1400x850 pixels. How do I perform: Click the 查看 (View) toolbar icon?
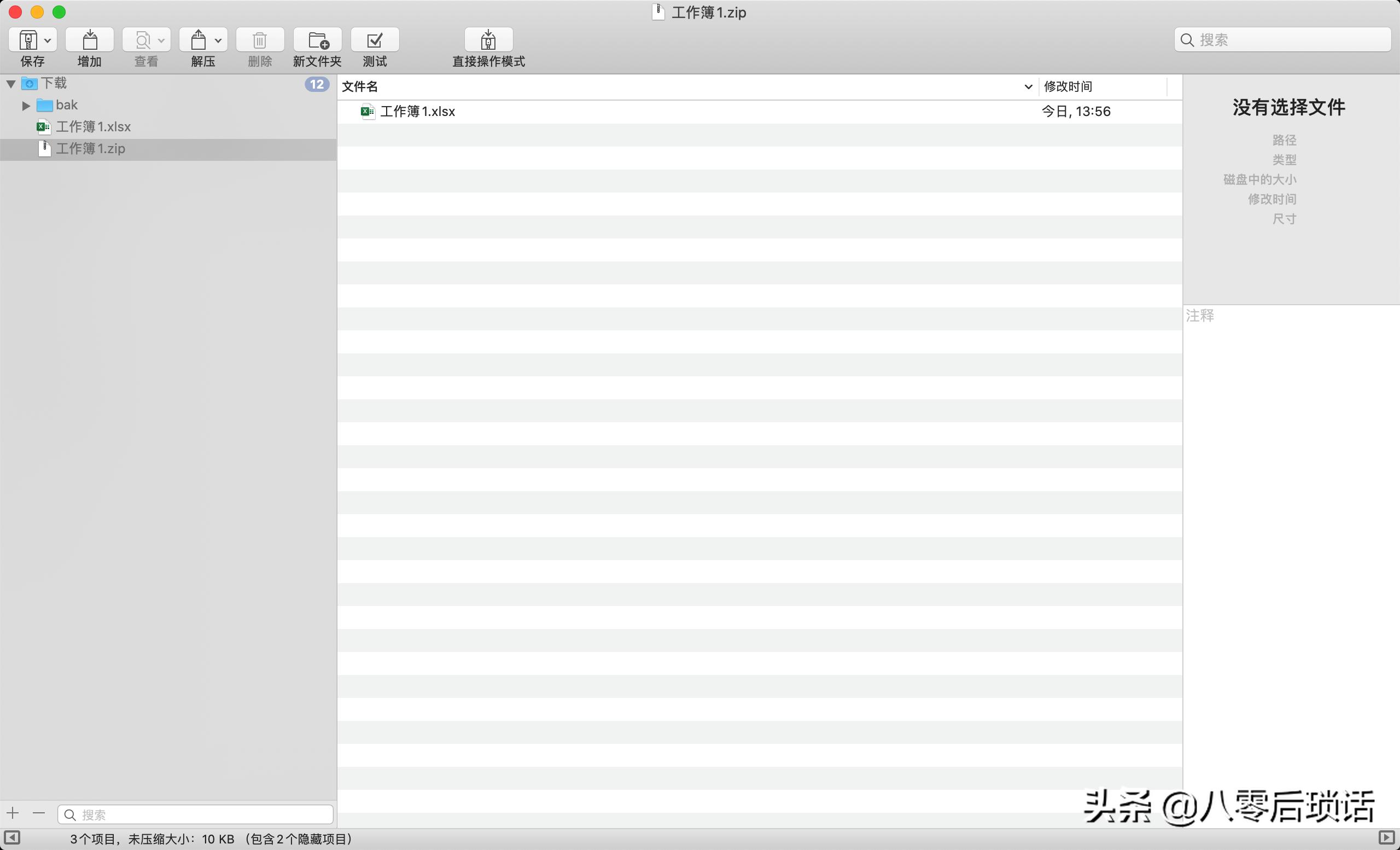[142, 40]
